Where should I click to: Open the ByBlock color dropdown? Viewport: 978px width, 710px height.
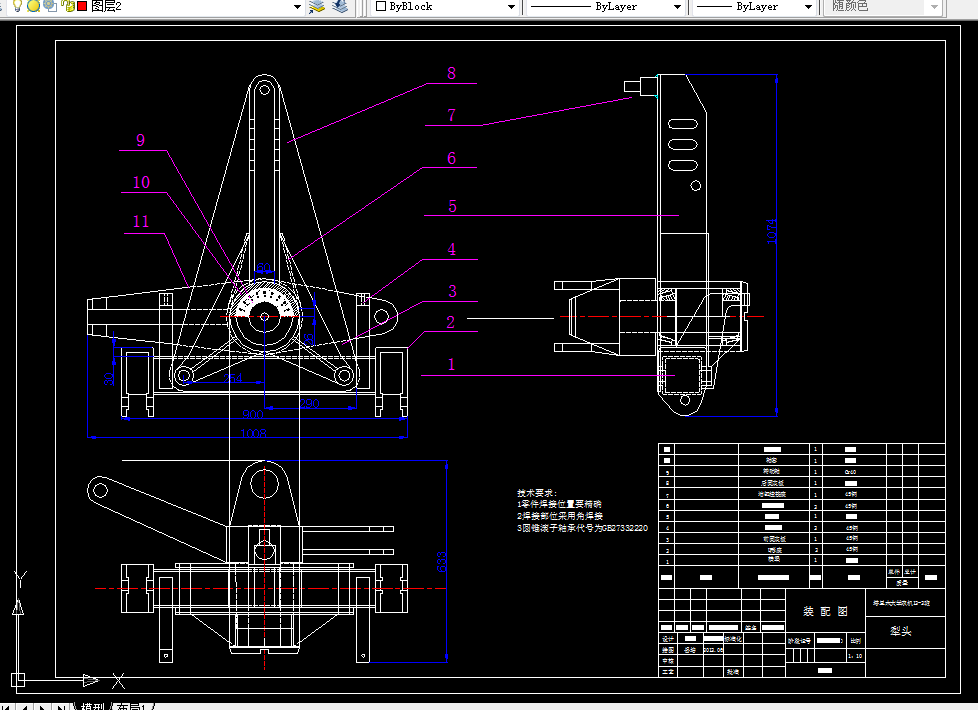click(x=511, y=7)
